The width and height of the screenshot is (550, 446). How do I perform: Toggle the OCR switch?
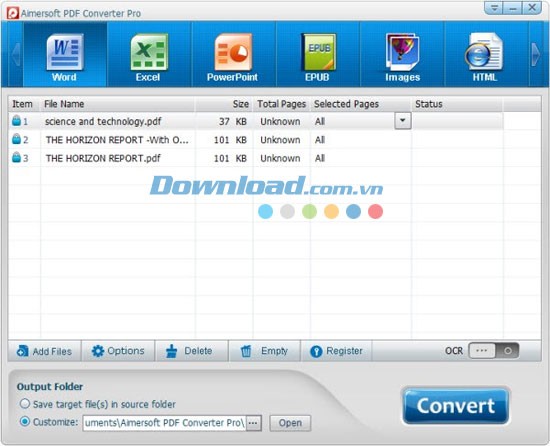pos(494,351)
